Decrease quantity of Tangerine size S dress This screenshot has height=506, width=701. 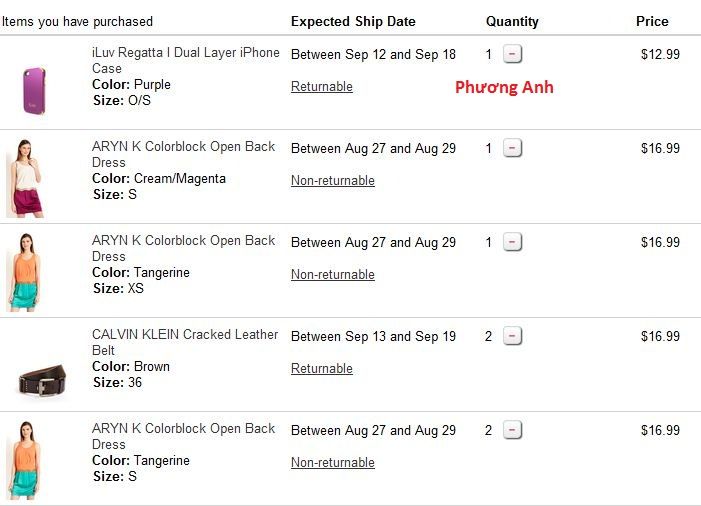(x=512, y=430)
